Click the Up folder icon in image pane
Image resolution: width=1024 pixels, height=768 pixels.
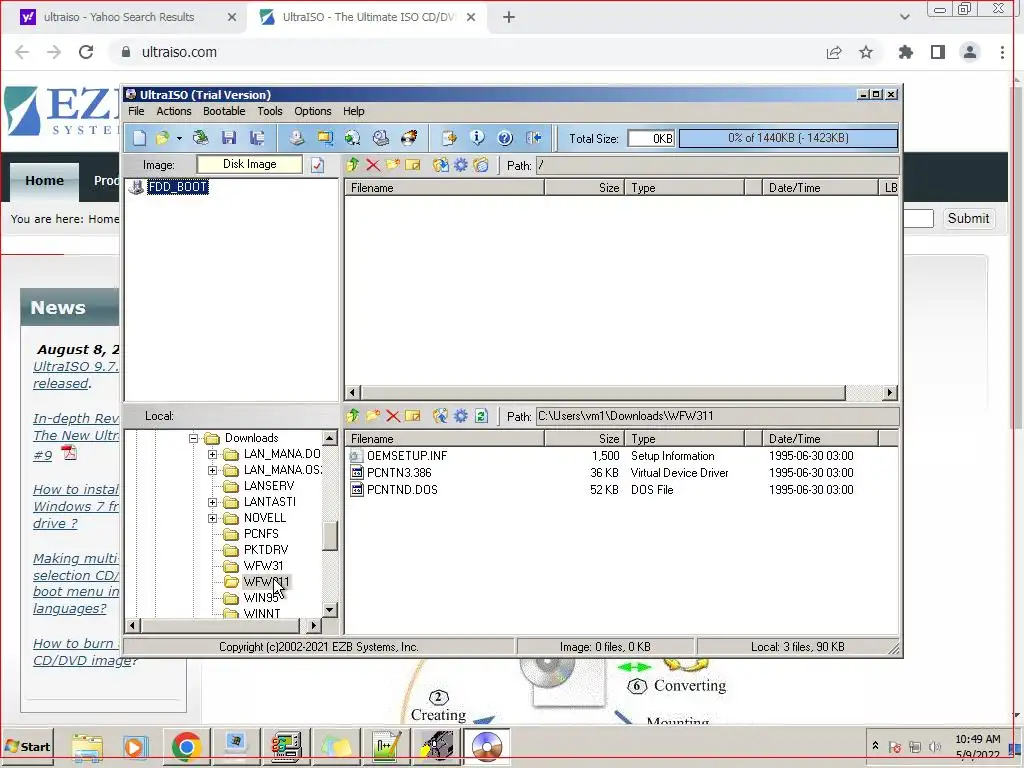coord(353,165)
